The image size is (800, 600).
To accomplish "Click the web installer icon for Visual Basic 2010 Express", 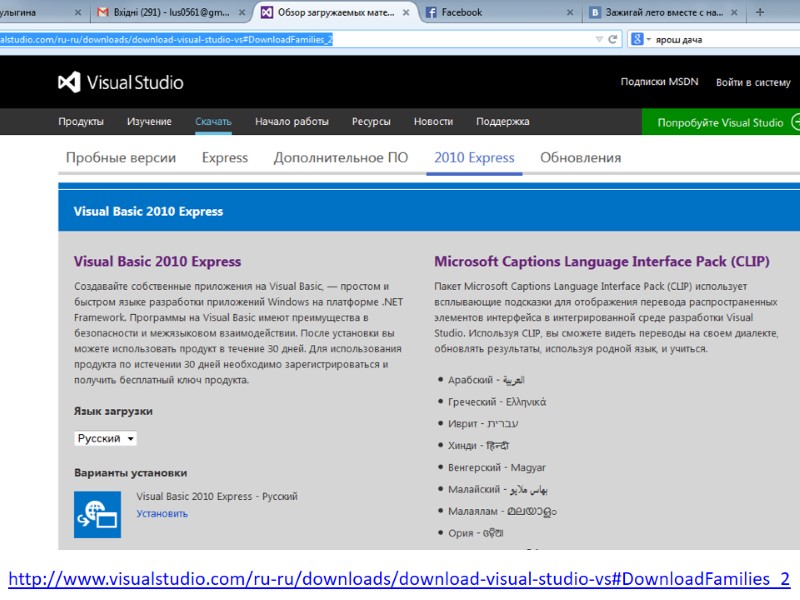I will [97, 514].
